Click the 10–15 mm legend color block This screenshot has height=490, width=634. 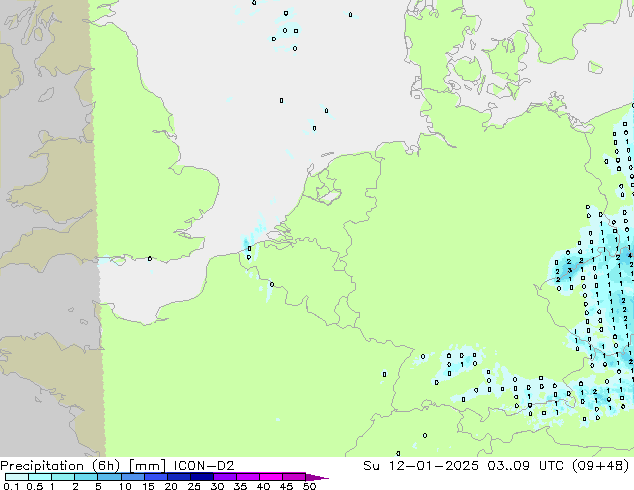[133, 477]
